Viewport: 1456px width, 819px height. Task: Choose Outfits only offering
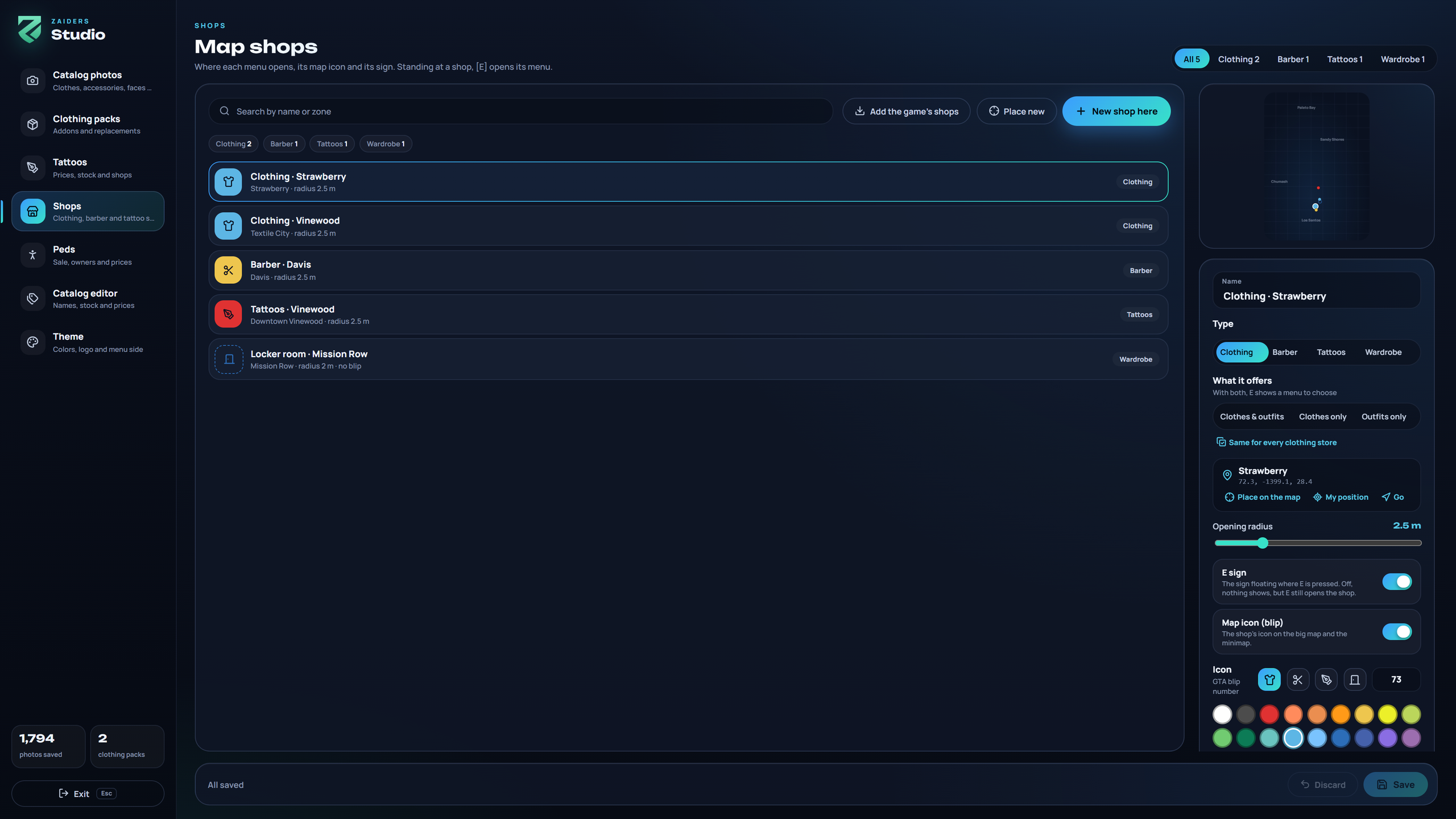click(1383, 417)
